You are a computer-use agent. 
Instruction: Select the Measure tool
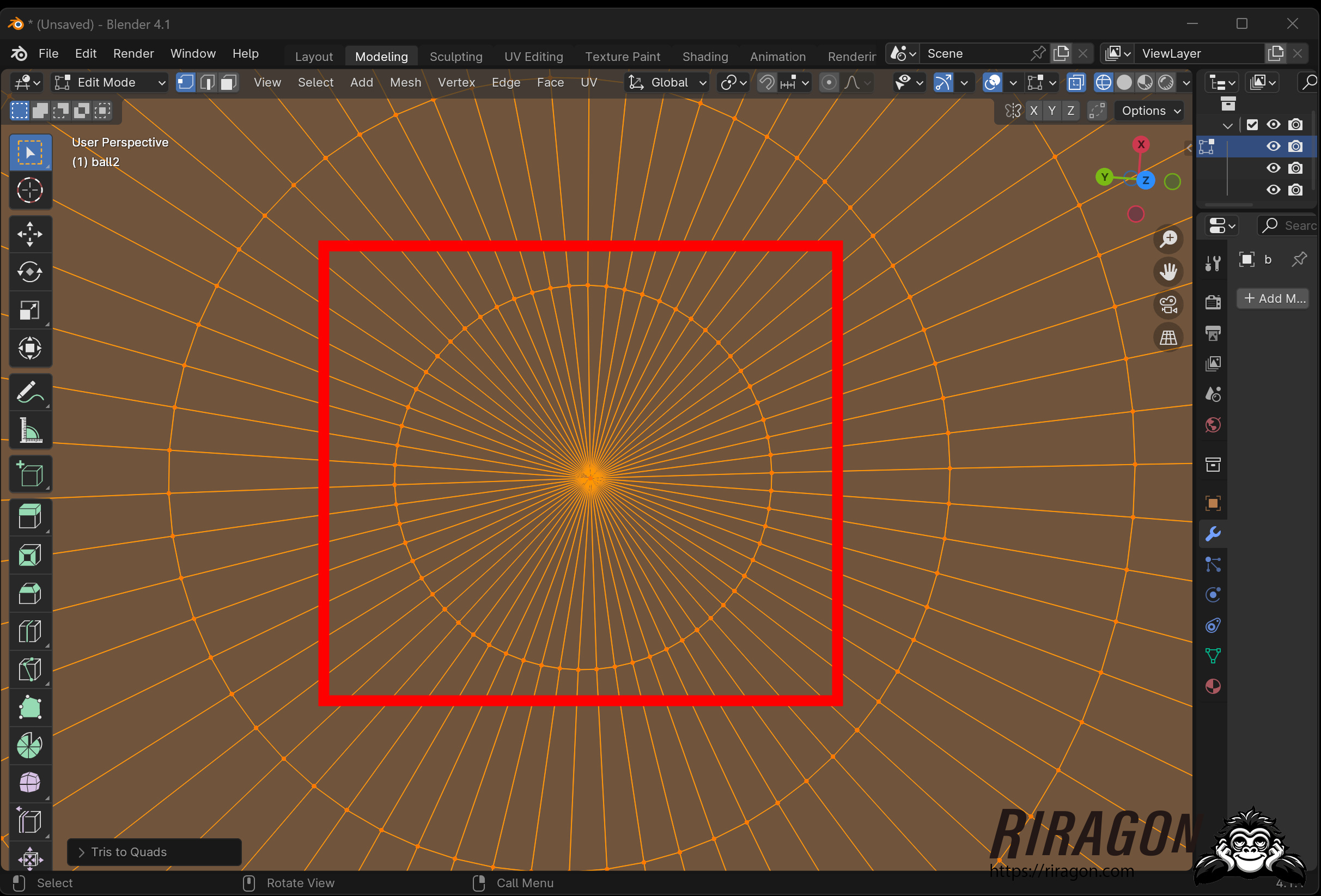[29, 430]
